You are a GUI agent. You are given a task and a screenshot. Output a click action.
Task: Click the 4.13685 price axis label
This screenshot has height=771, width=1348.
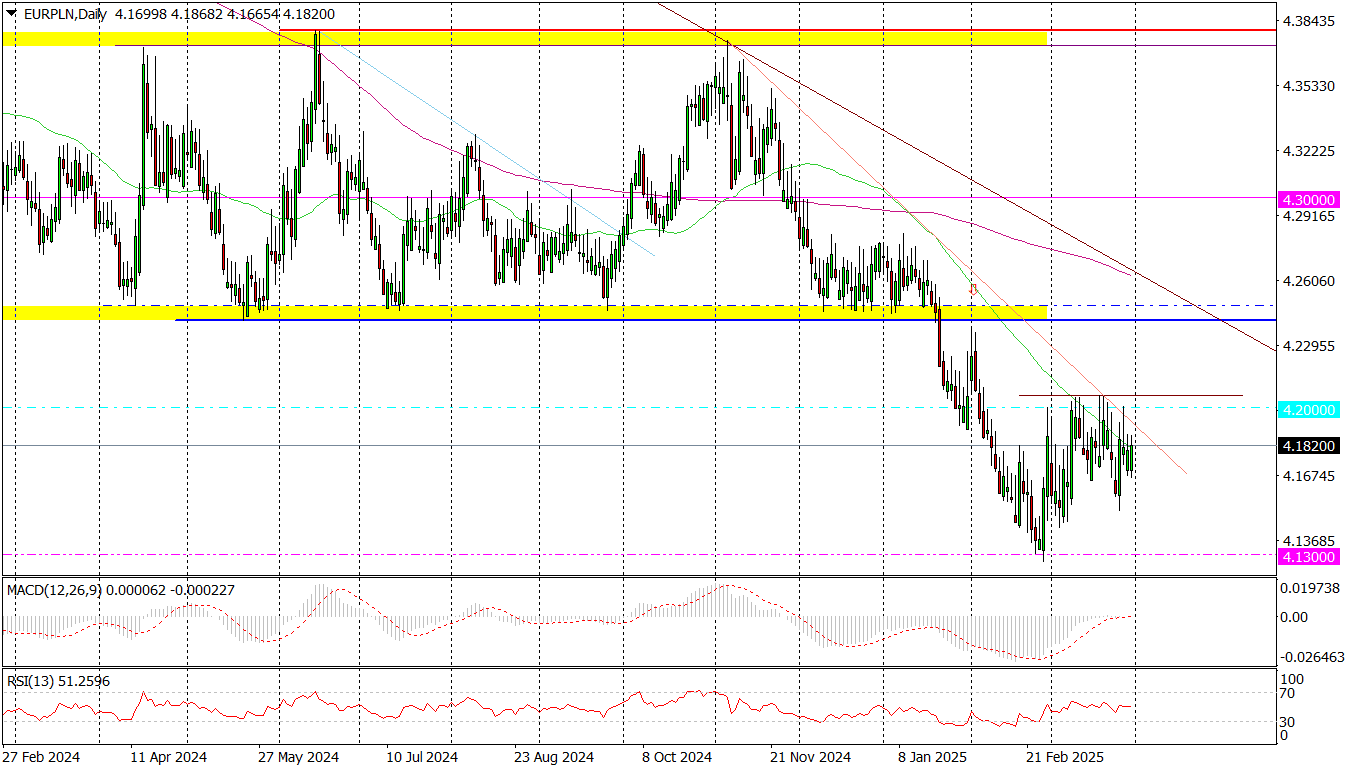tap(1309, 541)
